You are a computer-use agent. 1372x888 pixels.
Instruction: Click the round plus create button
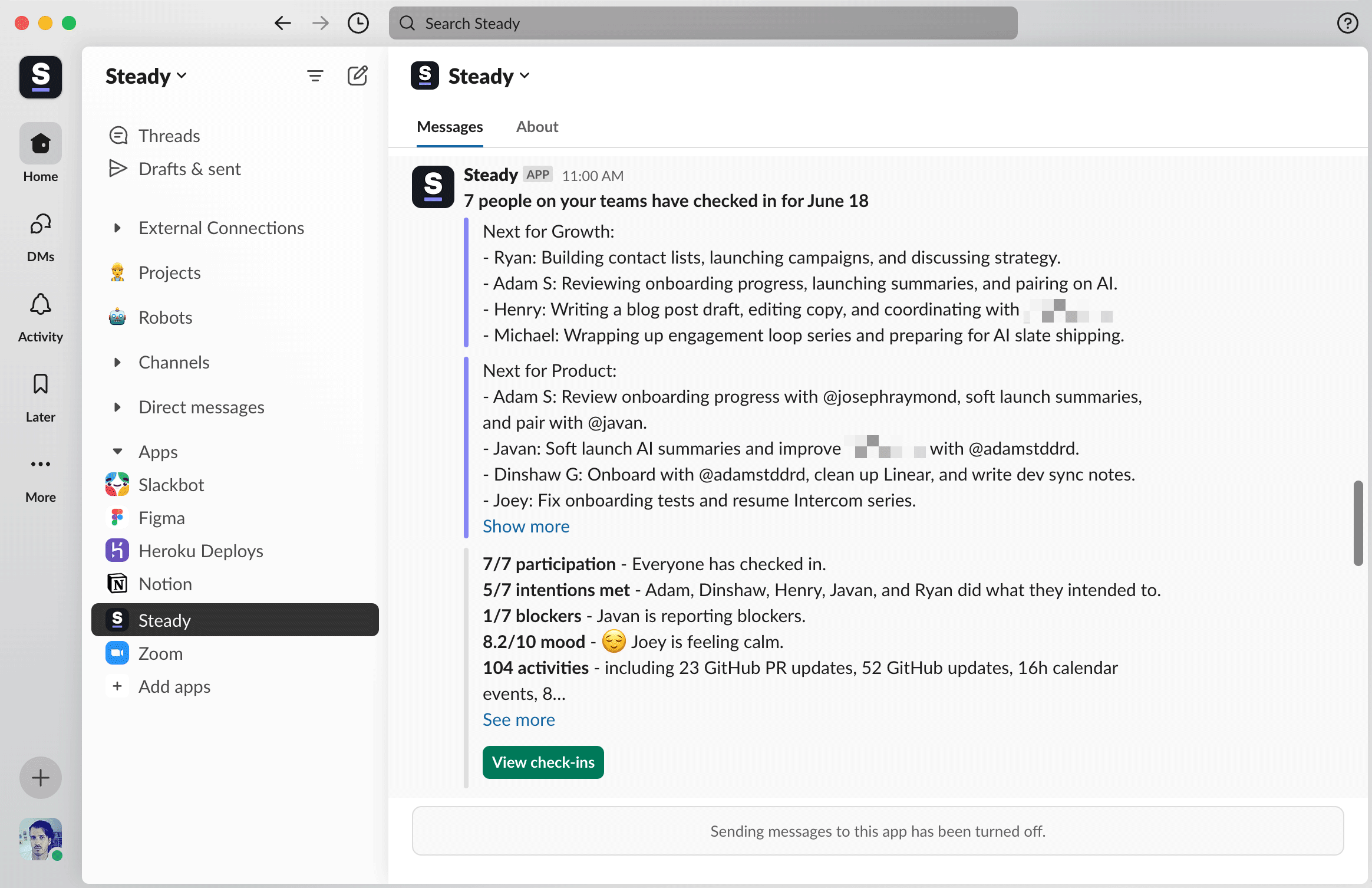click(41, 778)
